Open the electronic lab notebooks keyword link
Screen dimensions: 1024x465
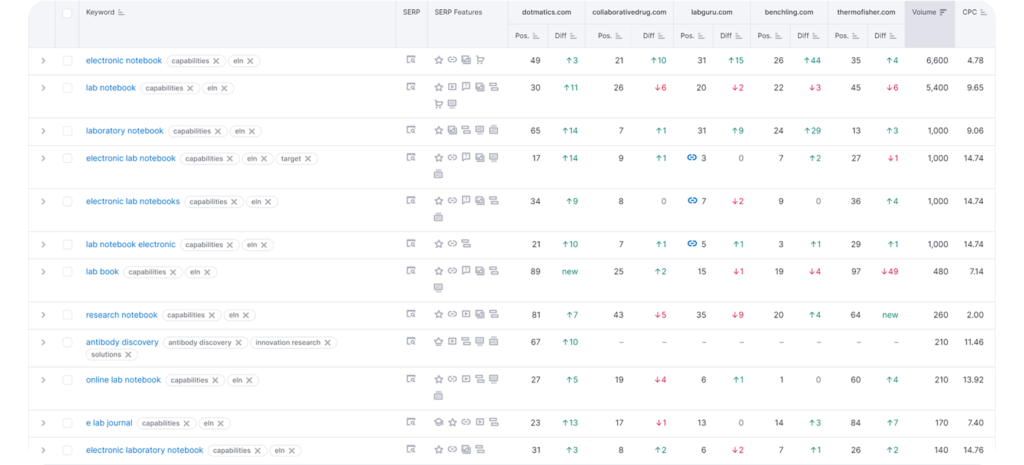(x=133, y=201)
